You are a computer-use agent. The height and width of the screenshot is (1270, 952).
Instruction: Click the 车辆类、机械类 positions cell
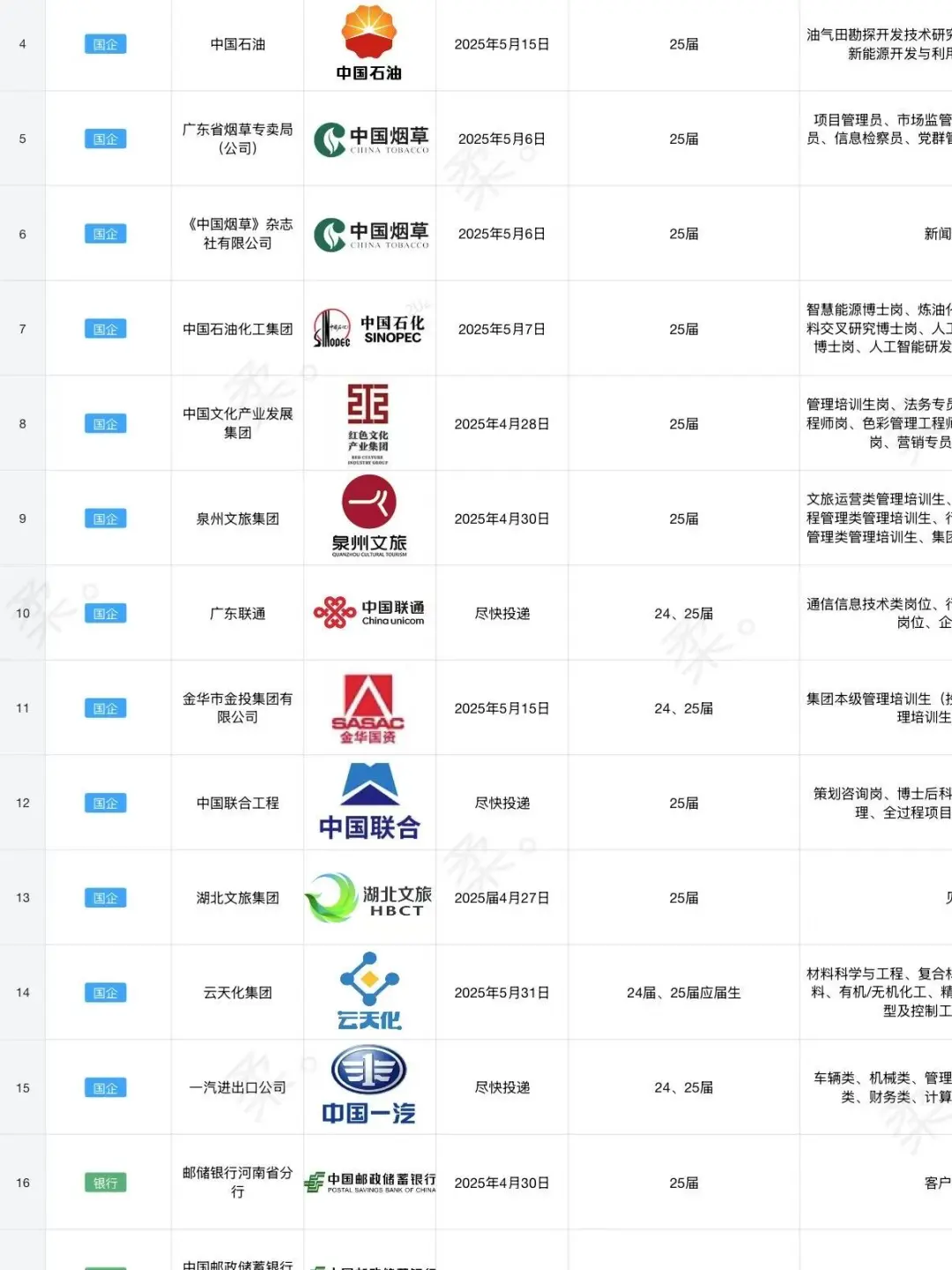point(876,1087)
